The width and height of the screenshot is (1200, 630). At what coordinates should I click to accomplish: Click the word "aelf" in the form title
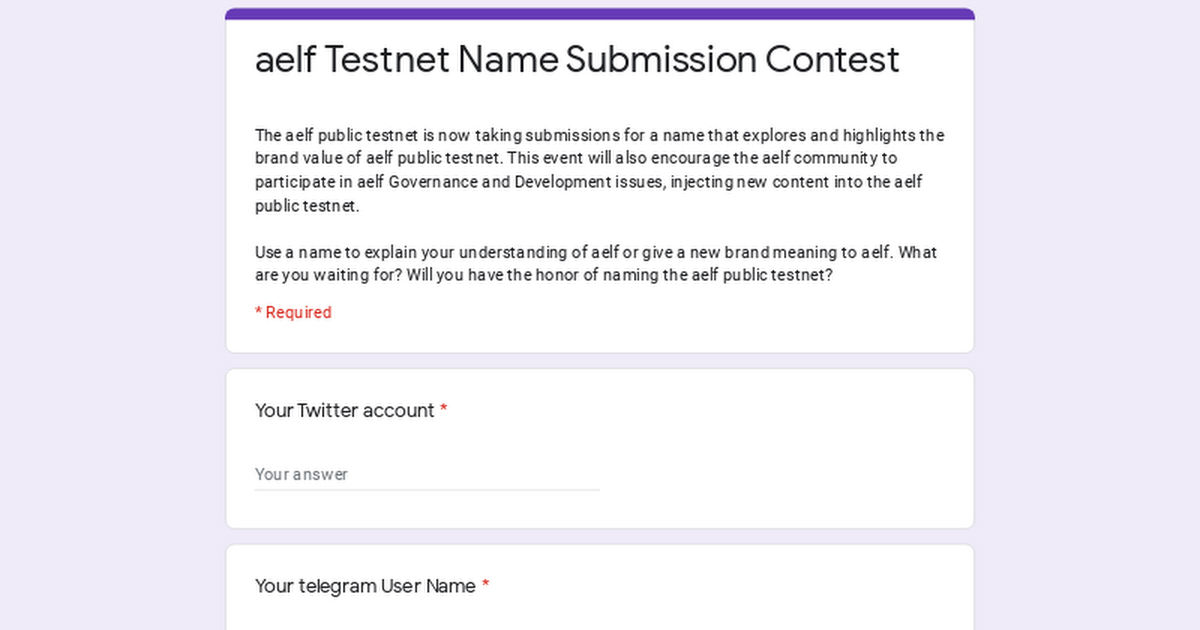[x=286, y=60]
